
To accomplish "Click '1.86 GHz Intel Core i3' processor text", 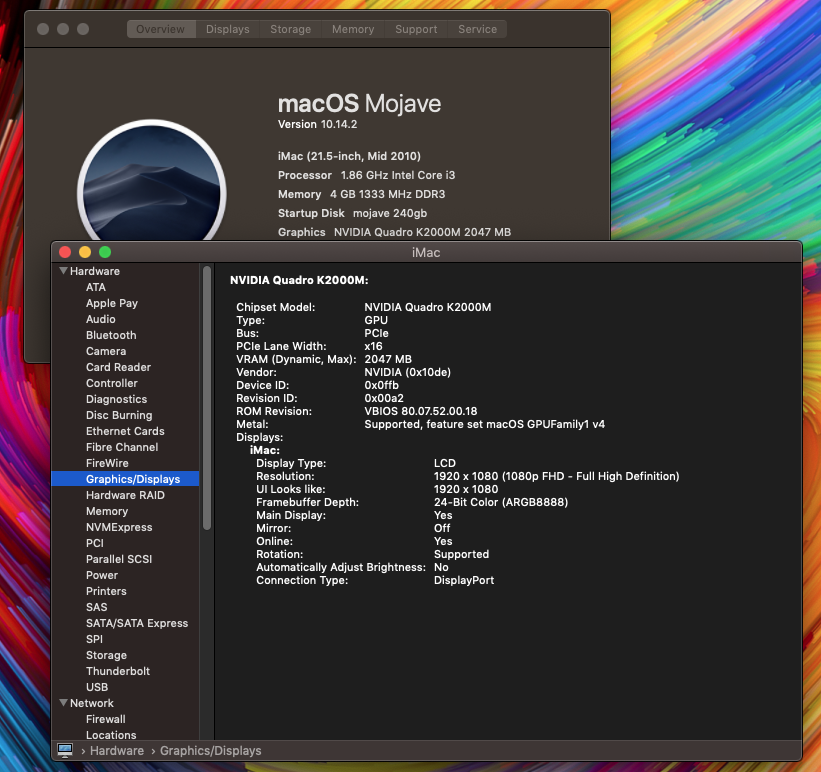I will pos(398,175).
